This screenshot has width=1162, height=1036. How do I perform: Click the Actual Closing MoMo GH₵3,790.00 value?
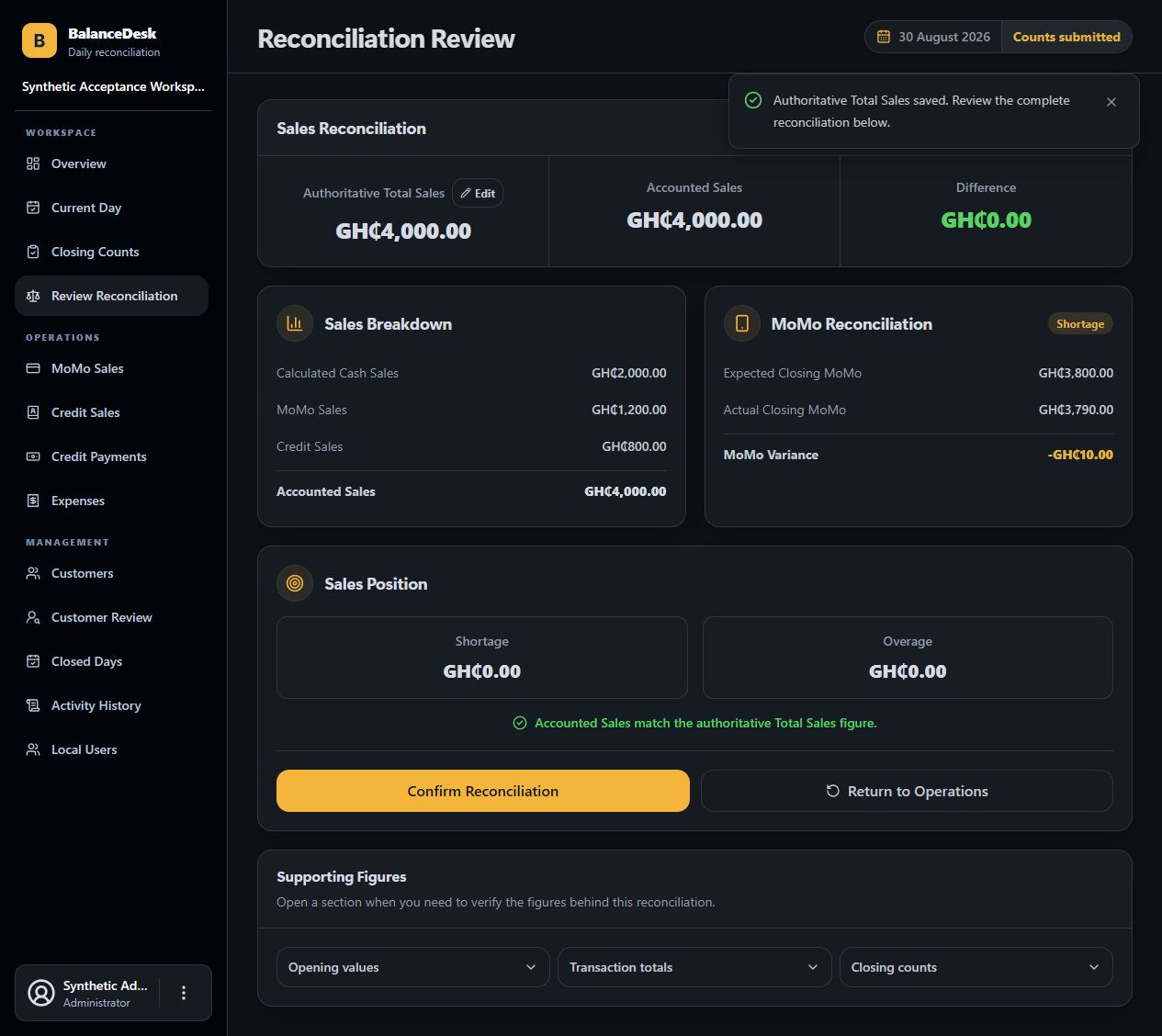pyautogui.click(x=1076, y=410)
